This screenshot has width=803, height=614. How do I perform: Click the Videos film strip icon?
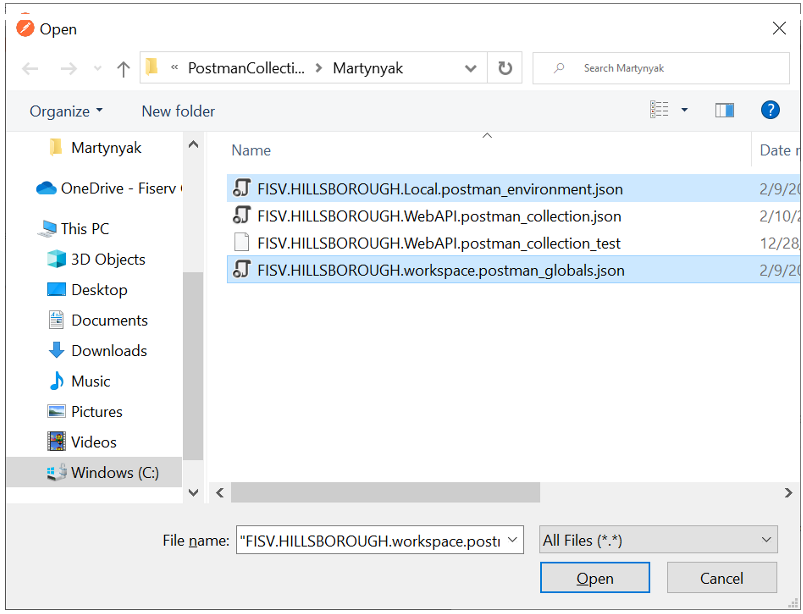coord(56,441)
